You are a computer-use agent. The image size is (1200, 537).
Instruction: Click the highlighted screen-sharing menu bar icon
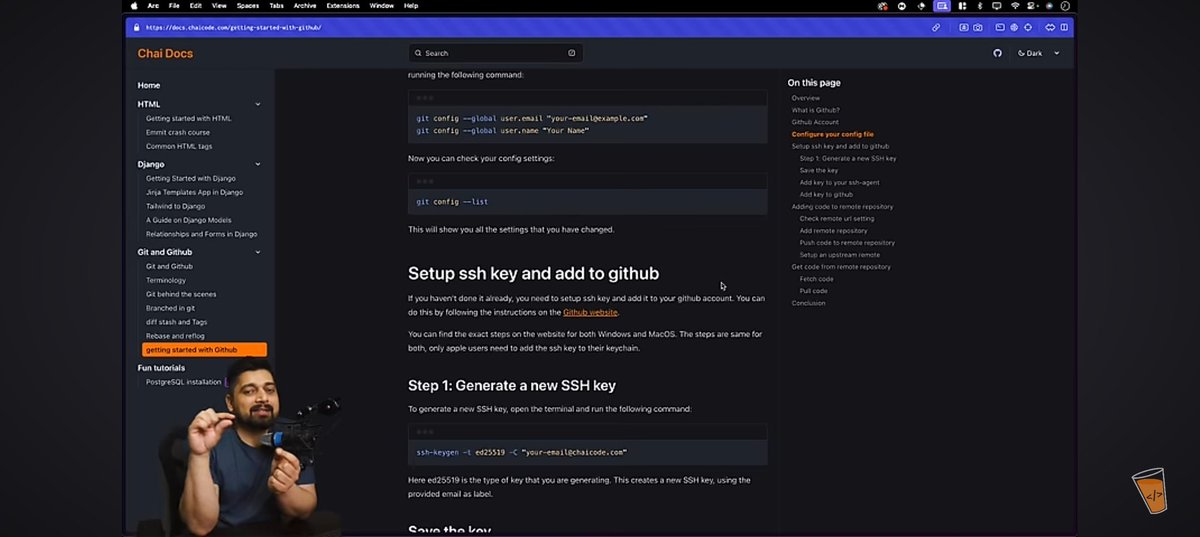pyautogui.click(x=941, y=5)
